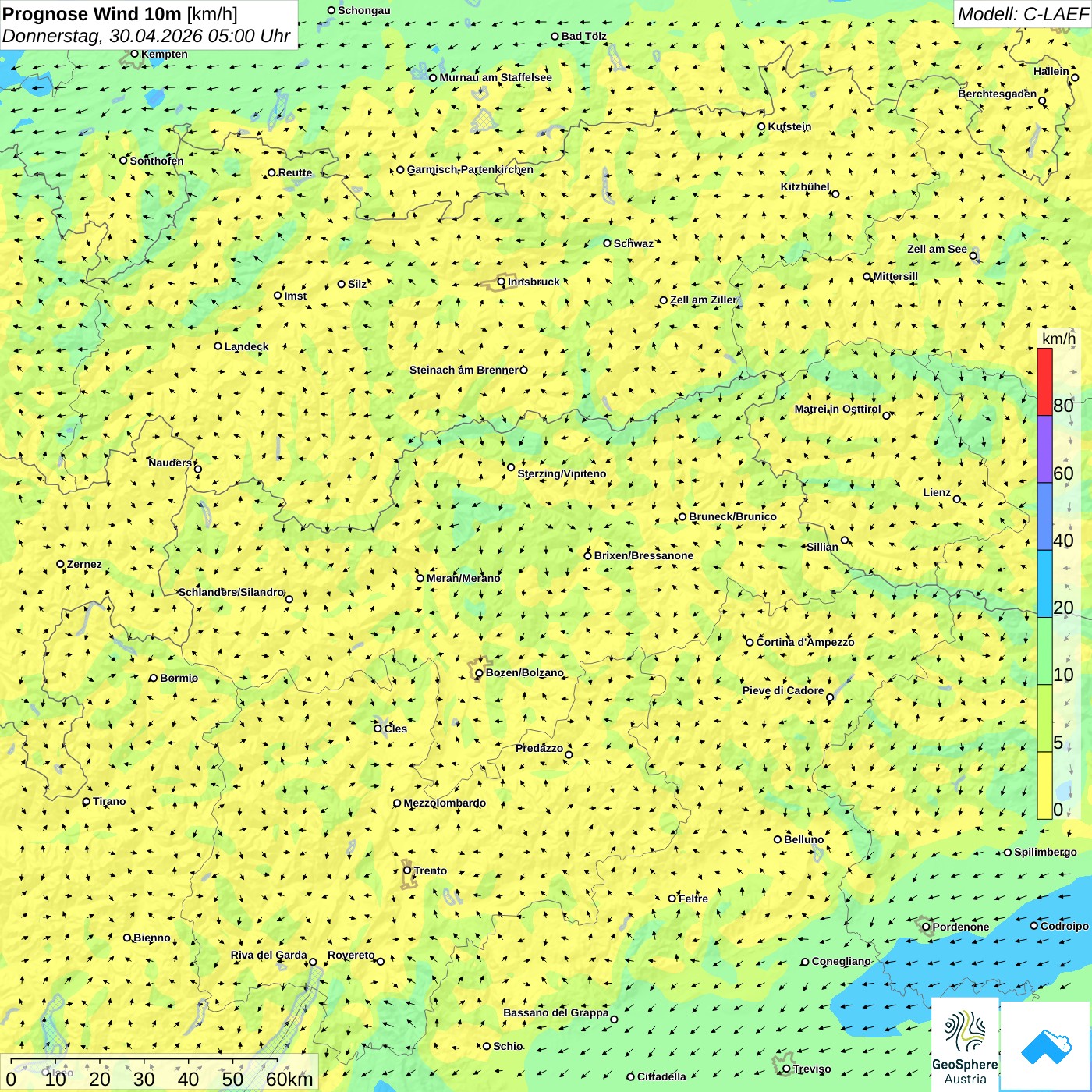Click the 'Bruneck/Brunico' label
This screenshot has height=1092, width=1092.
click(x=732, y=516)
